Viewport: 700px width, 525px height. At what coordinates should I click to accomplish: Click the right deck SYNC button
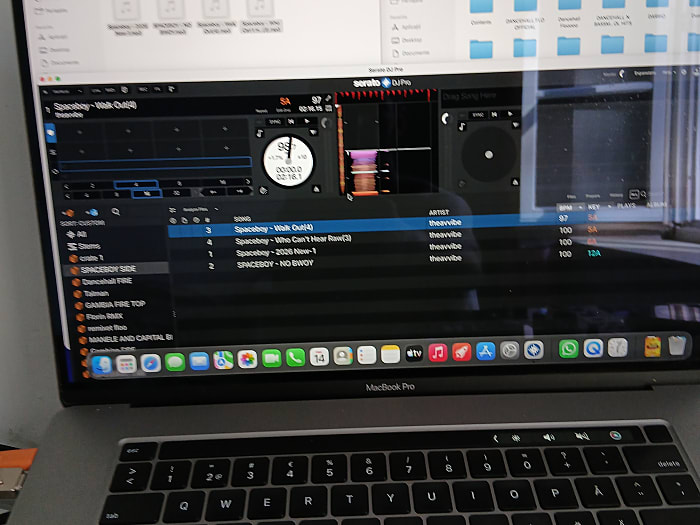478,115
